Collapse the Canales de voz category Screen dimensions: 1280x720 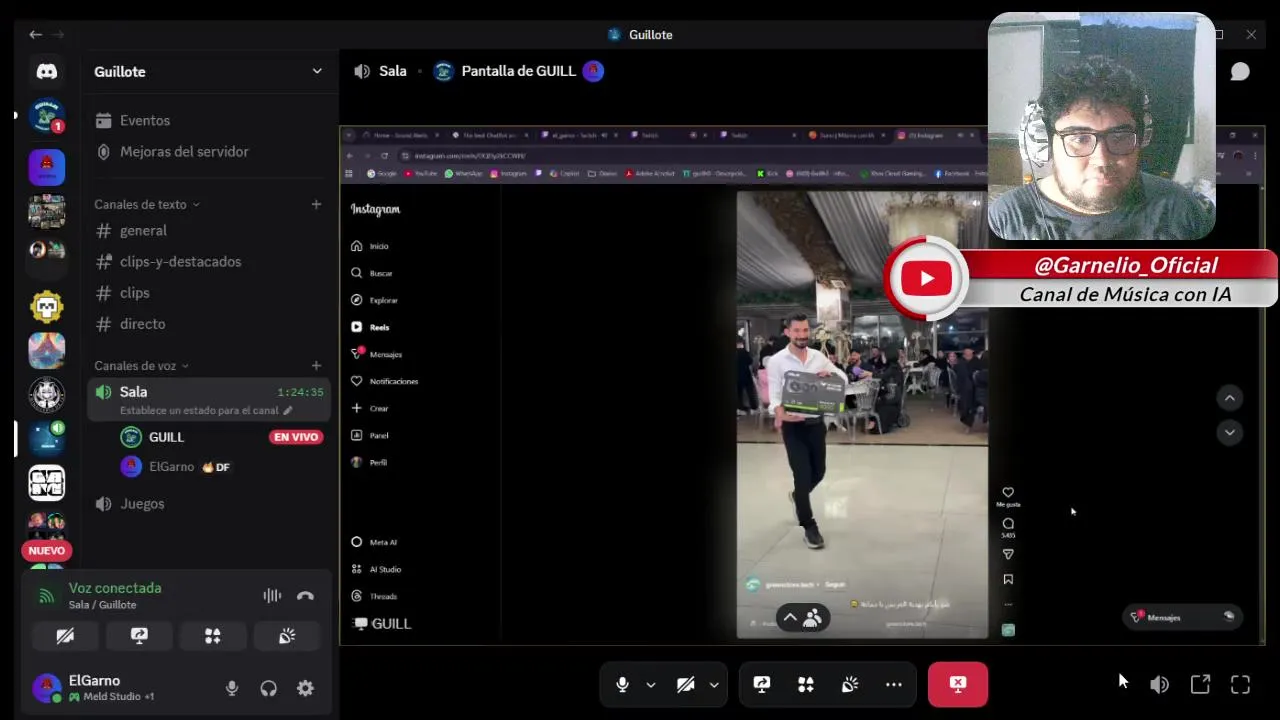point(141,366)
